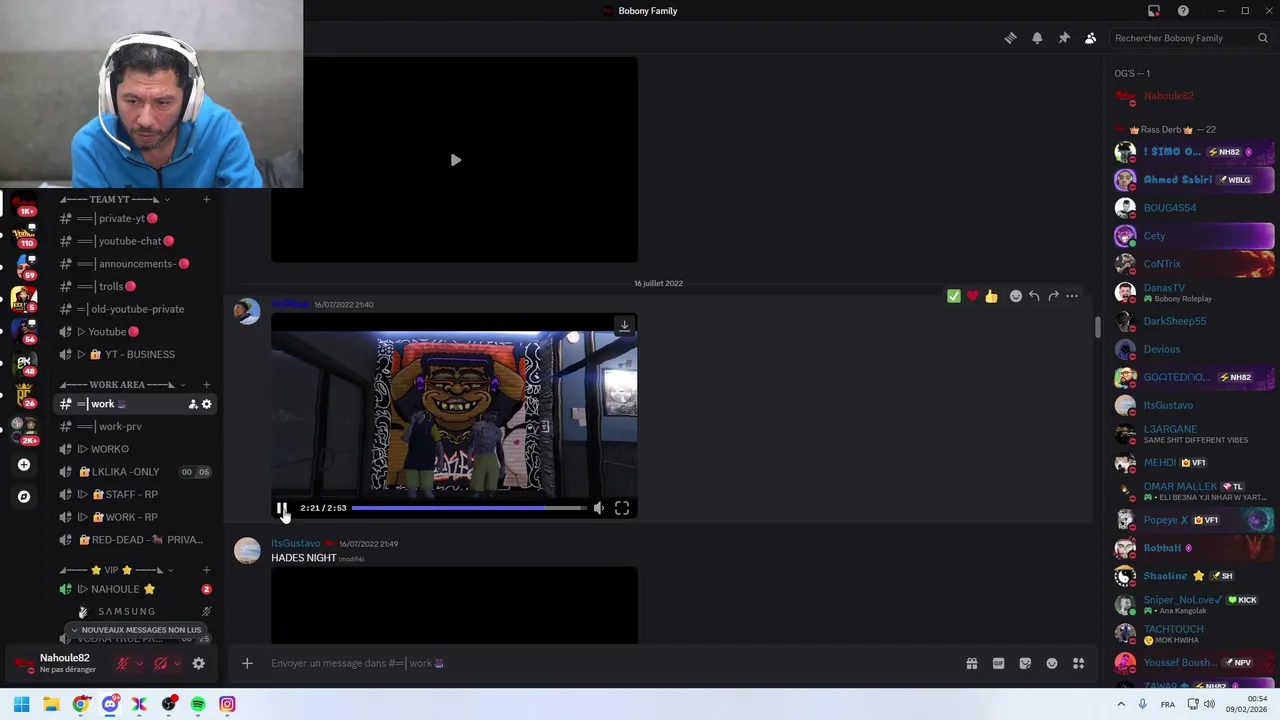Open the private-yt channel
Screen dimensions: 1280x720
pos(134,218)
